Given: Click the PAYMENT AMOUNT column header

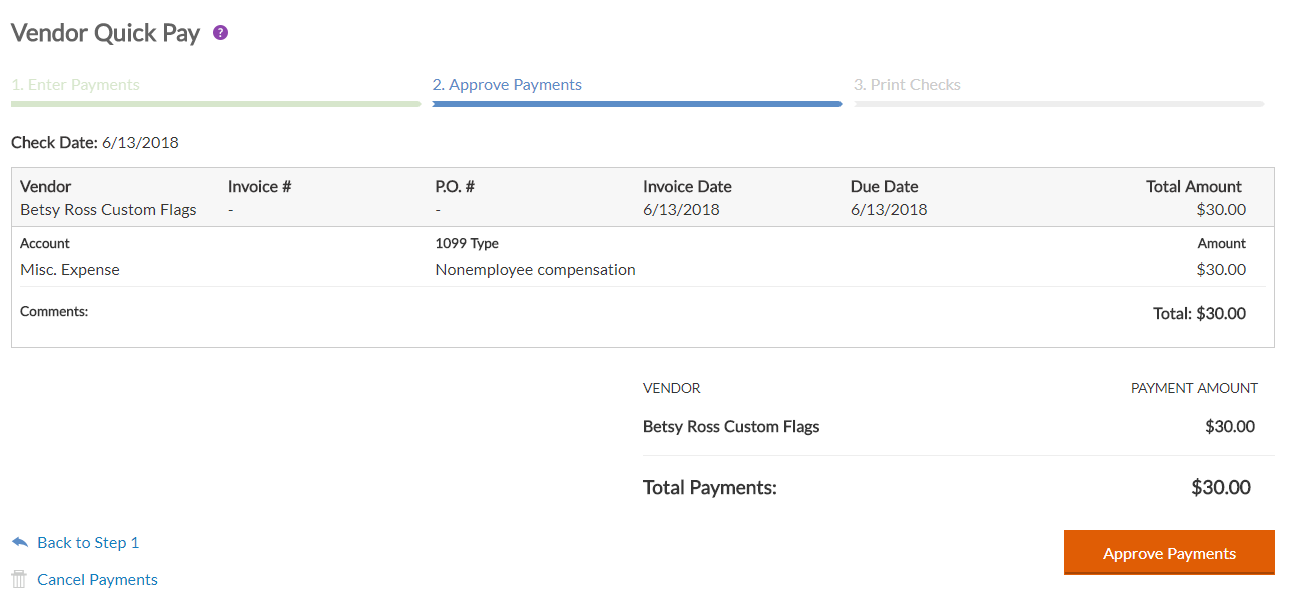Looking at the screenshot, I should pos(1194,388).
